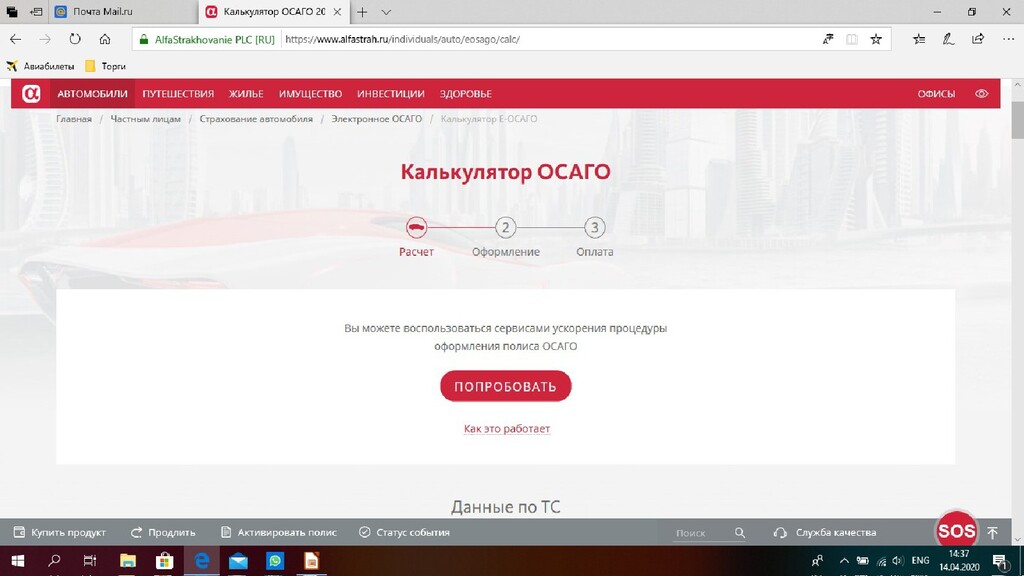Click the share page icon
The image size is (1024, 576).
pos(978,39)
